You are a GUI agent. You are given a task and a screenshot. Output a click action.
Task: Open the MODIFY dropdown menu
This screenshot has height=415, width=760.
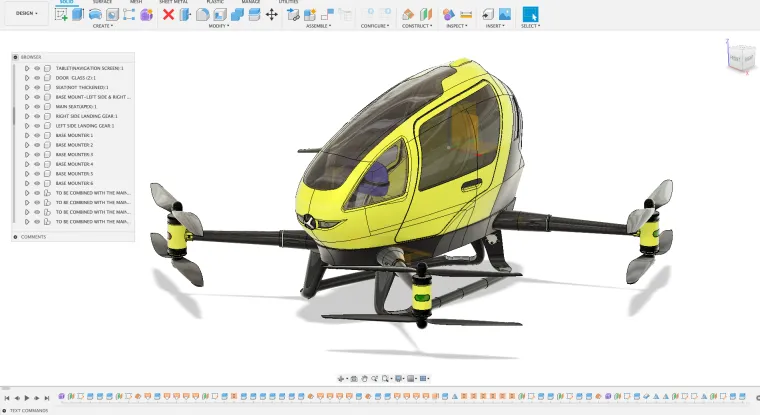[217, 26]
